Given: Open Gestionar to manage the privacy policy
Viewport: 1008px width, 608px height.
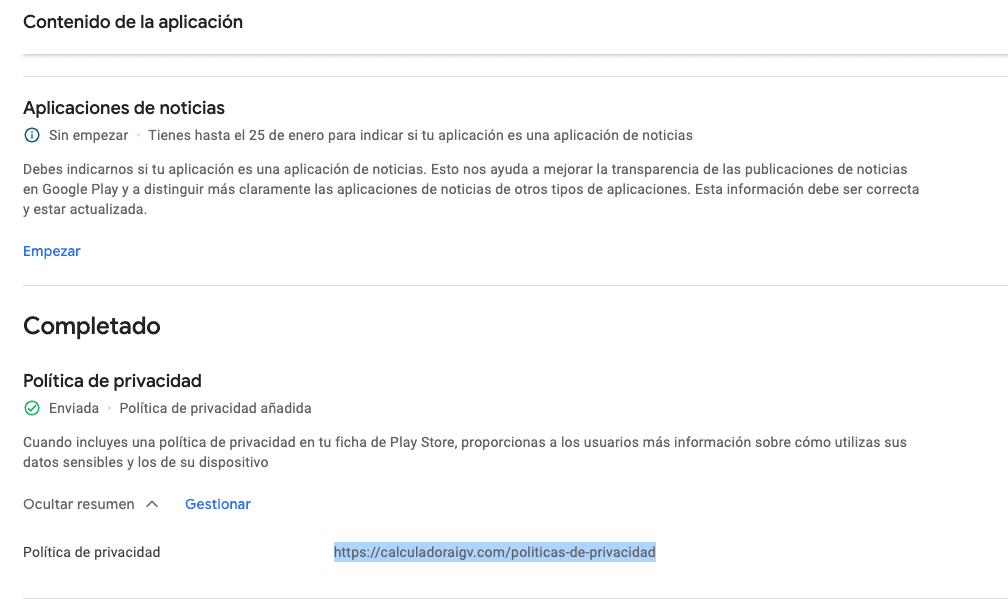Looking at the screenshot, I should click(x=217, y=504).
